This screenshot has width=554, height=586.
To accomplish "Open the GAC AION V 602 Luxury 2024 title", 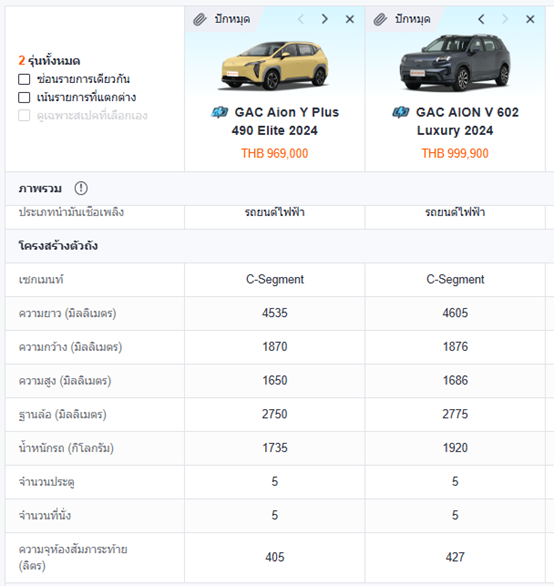I will (456, 121).
